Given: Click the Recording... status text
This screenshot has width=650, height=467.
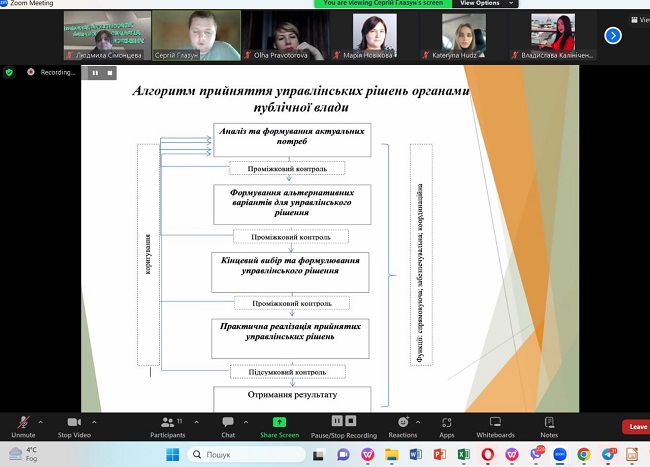Looking at the screenshot, I should coord(58,73).
